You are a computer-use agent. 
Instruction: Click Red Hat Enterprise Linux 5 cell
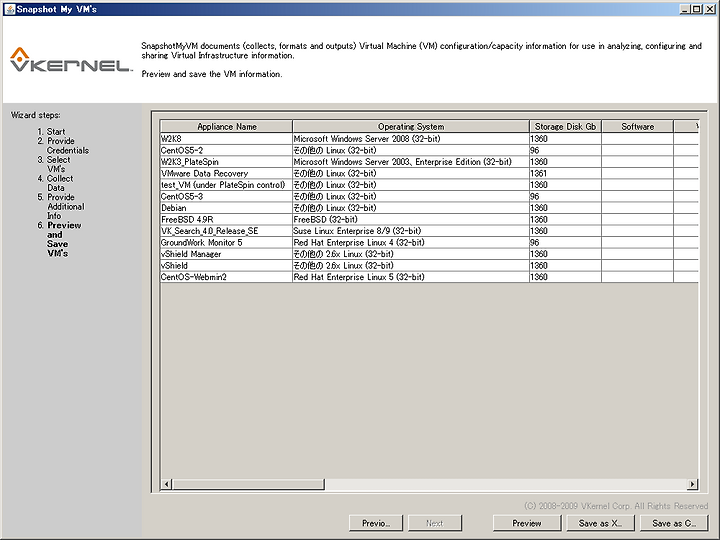[411, 277]
